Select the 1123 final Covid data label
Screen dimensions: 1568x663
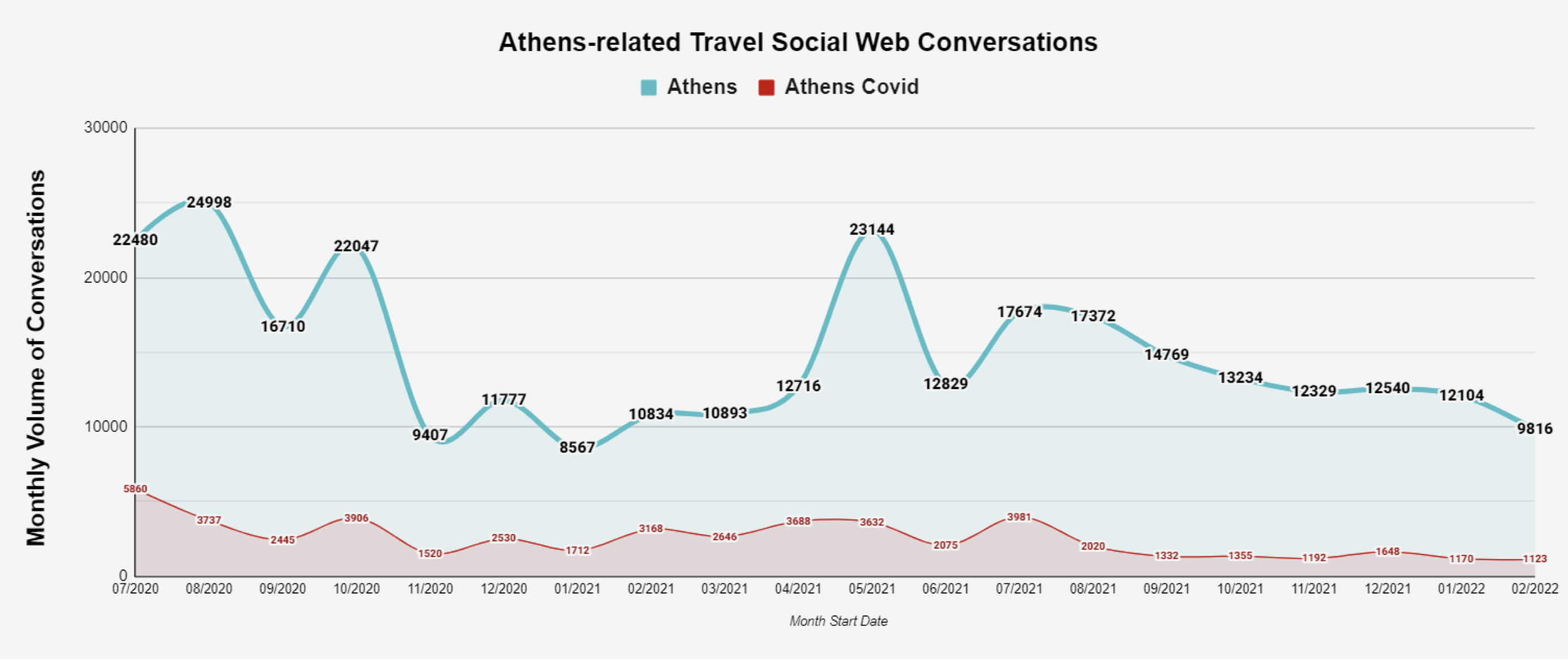[1535, 558]
